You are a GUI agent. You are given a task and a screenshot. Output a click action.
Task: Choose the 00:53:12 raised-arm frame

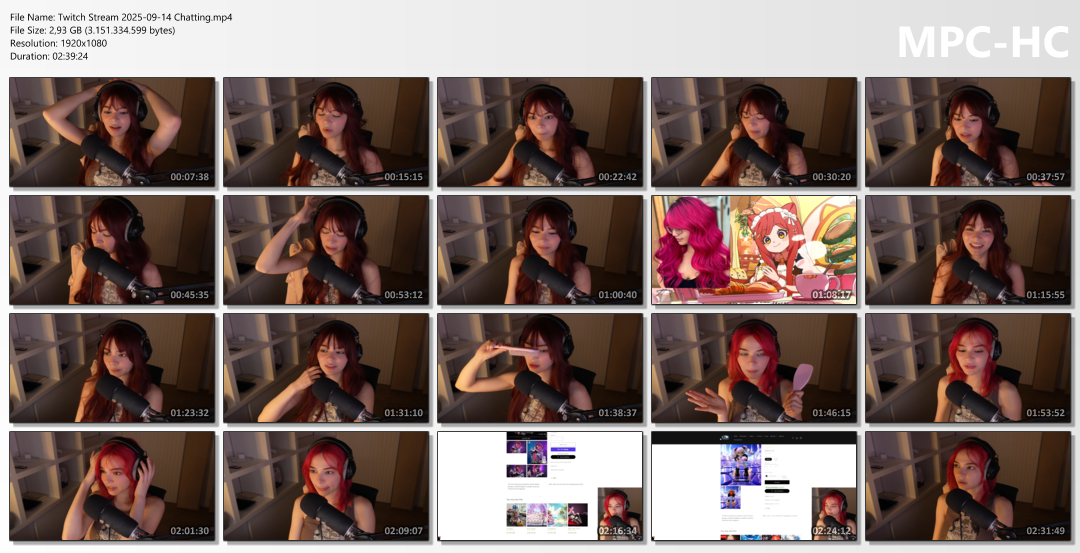coord(326,250)
